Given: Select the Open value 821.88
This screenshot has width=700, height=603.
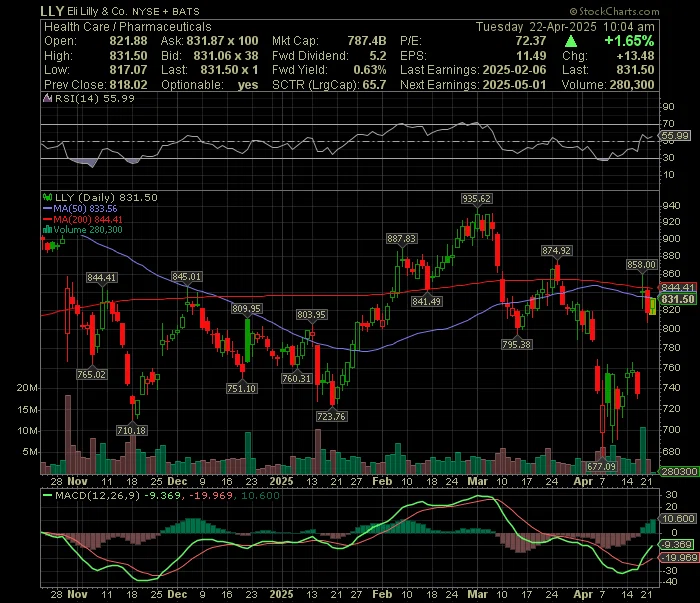Looking at the screenshot, I should click(x=129, y=41).
